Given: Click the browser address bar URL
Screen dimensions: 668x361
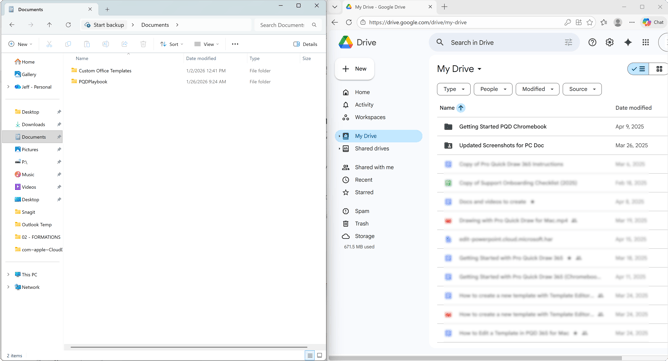Looking at the screenshot, I should click(418, 22).
